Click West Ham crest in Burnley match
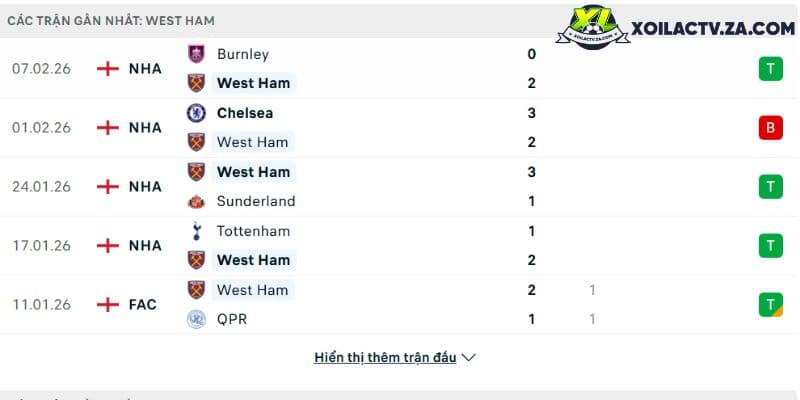The height and width of the screenshot is (400, 800). point(196,83)
